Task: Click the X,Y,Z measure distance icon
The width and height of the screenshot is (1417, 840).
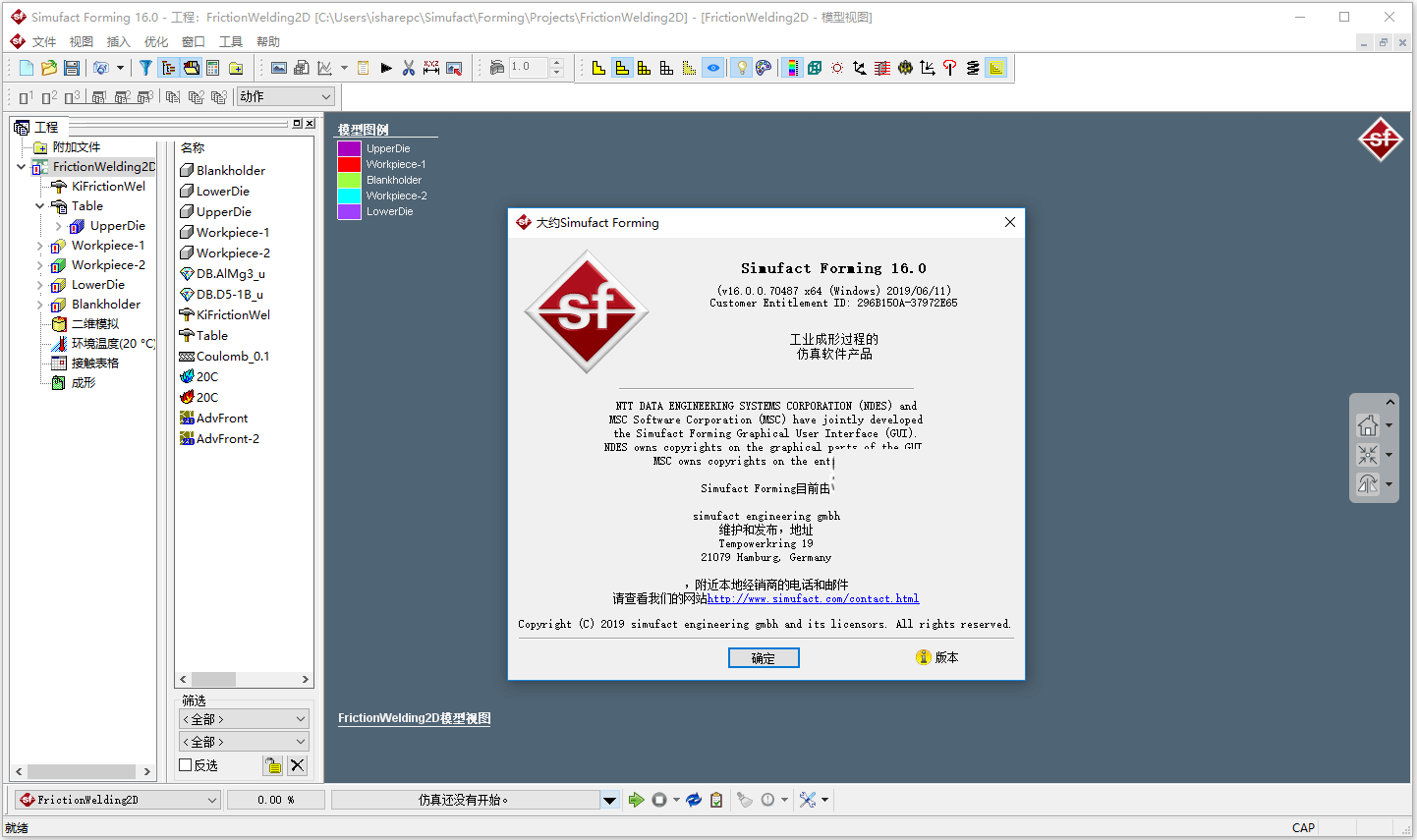Action: coord(431,68)
